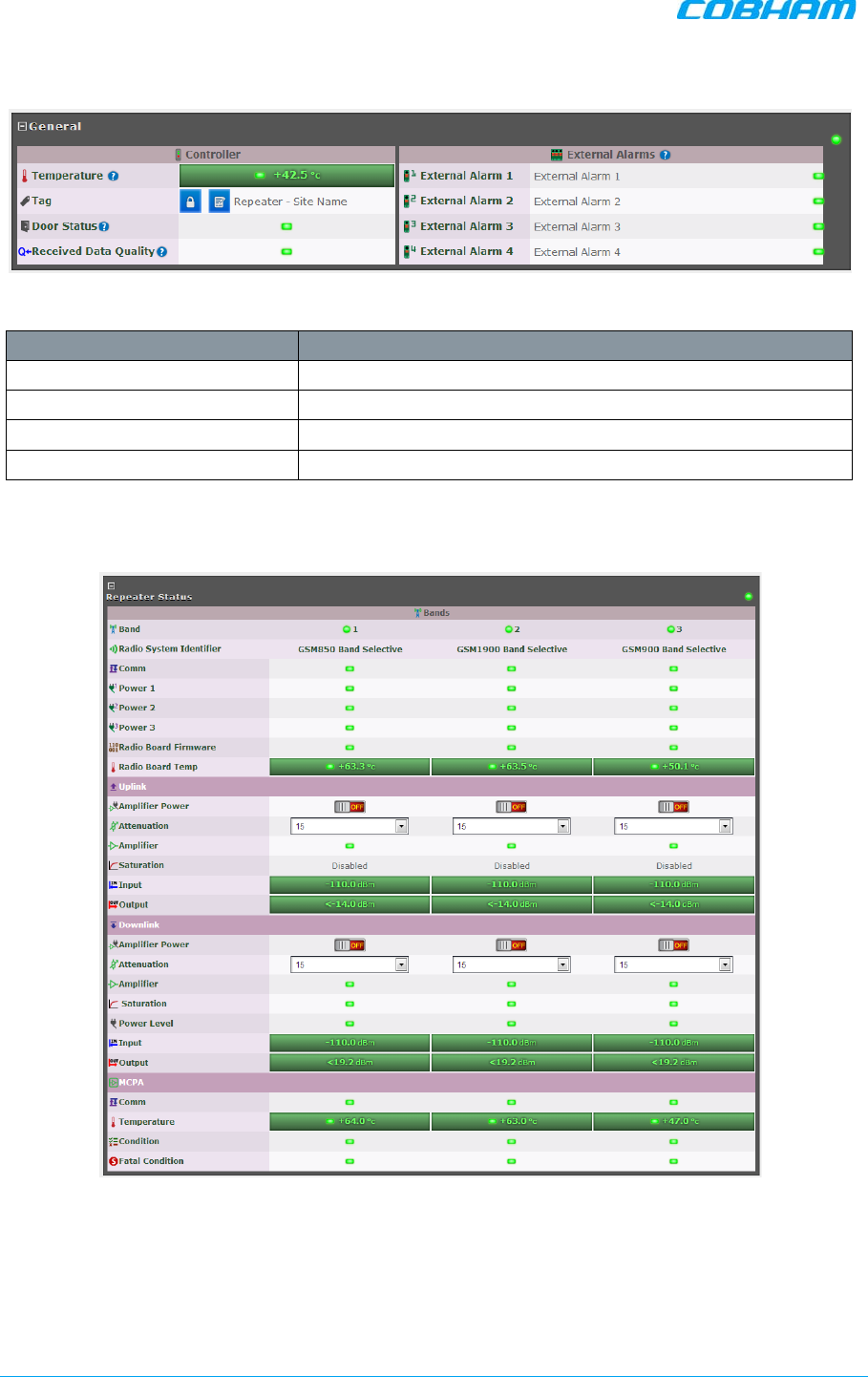Image resolution: width=868 pixels, height=1377 pixels.
Task: Click GSM900 Band Selective identifier
Action: pos(674,649)
